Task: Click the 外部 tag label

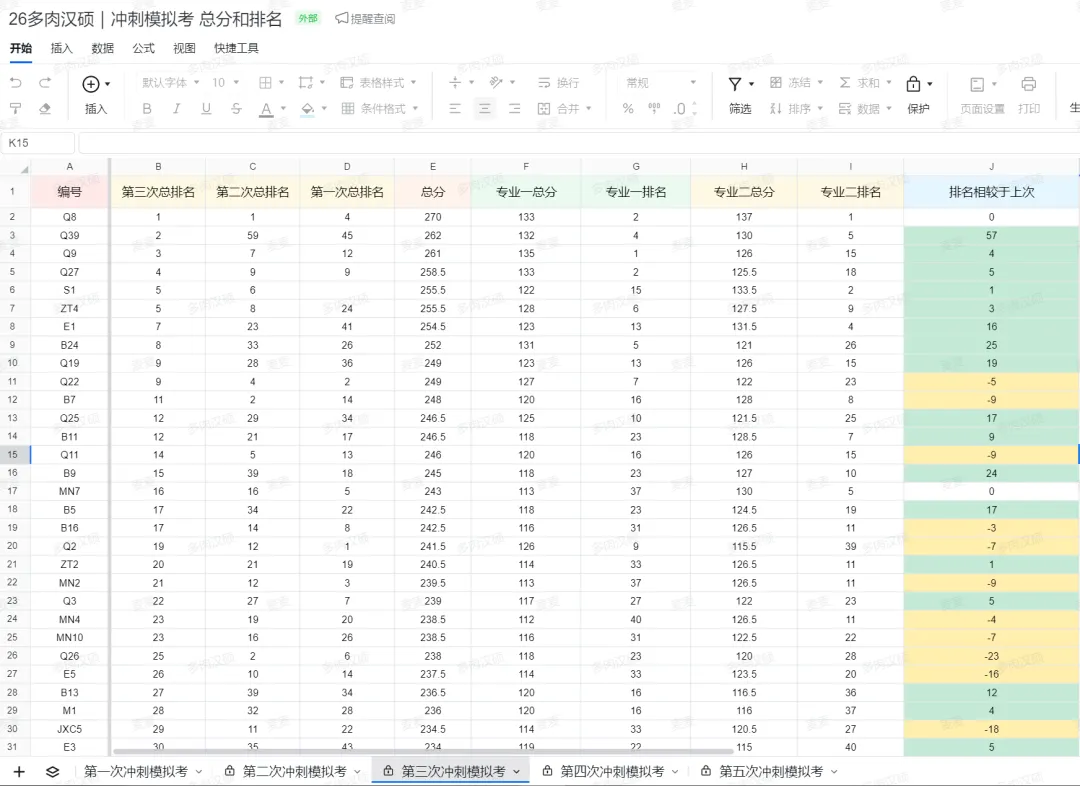Action: pyautogui.click(x=308, y=18)
